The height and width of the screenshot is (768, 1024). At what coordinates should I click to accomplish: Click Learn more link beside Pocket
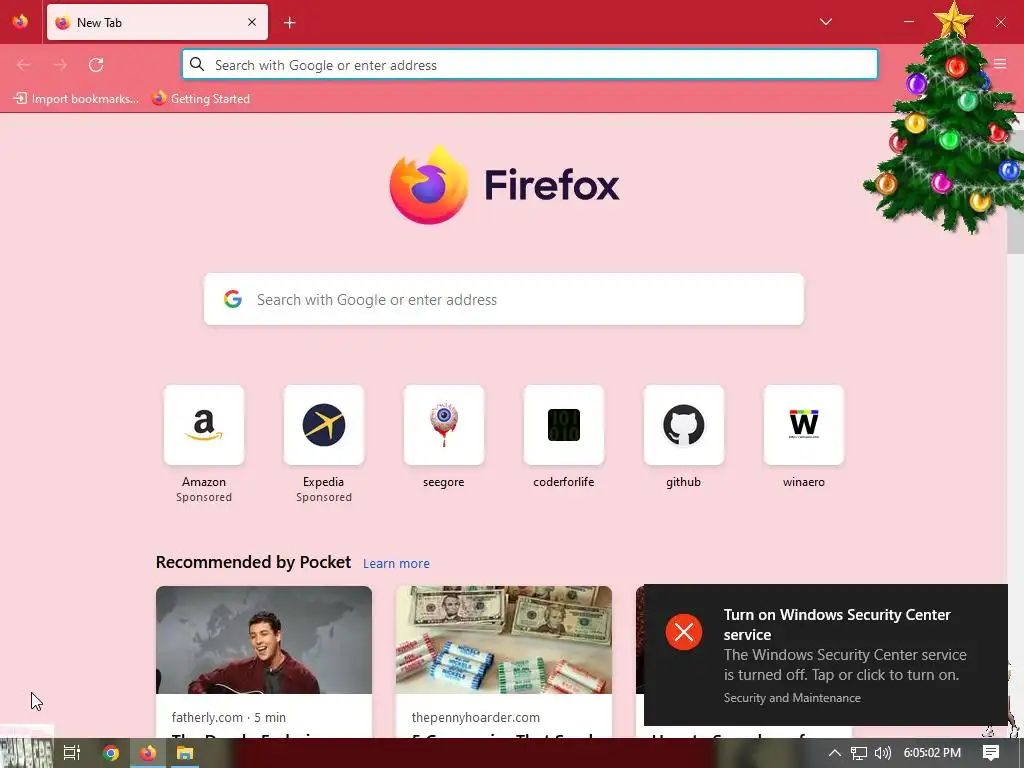396,564
